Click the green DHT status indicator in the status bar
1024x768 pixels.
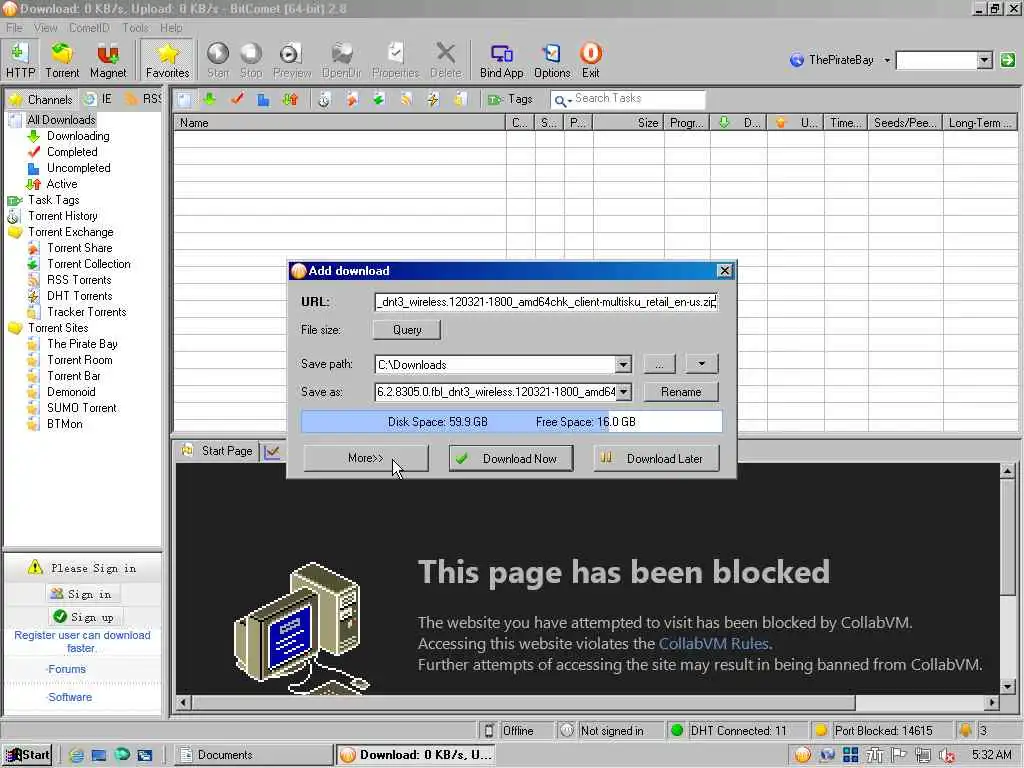click(x=677, y=730)
